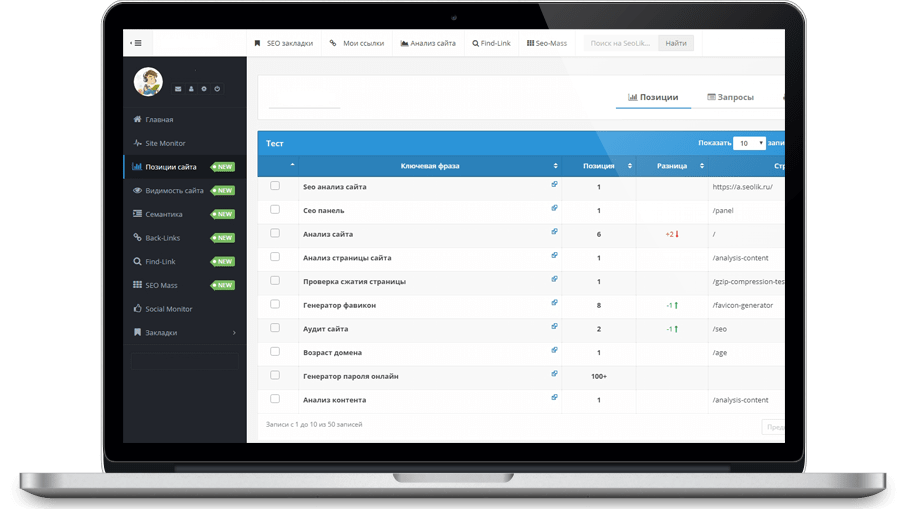Switch to the Позиции tab
Viewport: 903px width, 509px height.
[653, 97]
